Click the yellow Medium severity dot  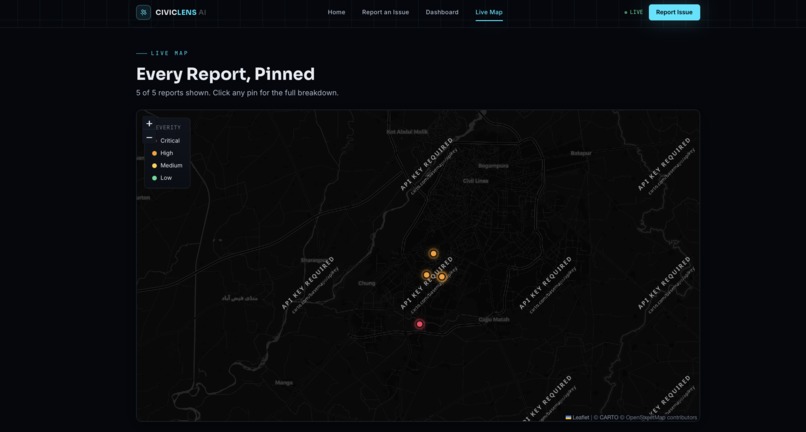[x=154, y=166]
